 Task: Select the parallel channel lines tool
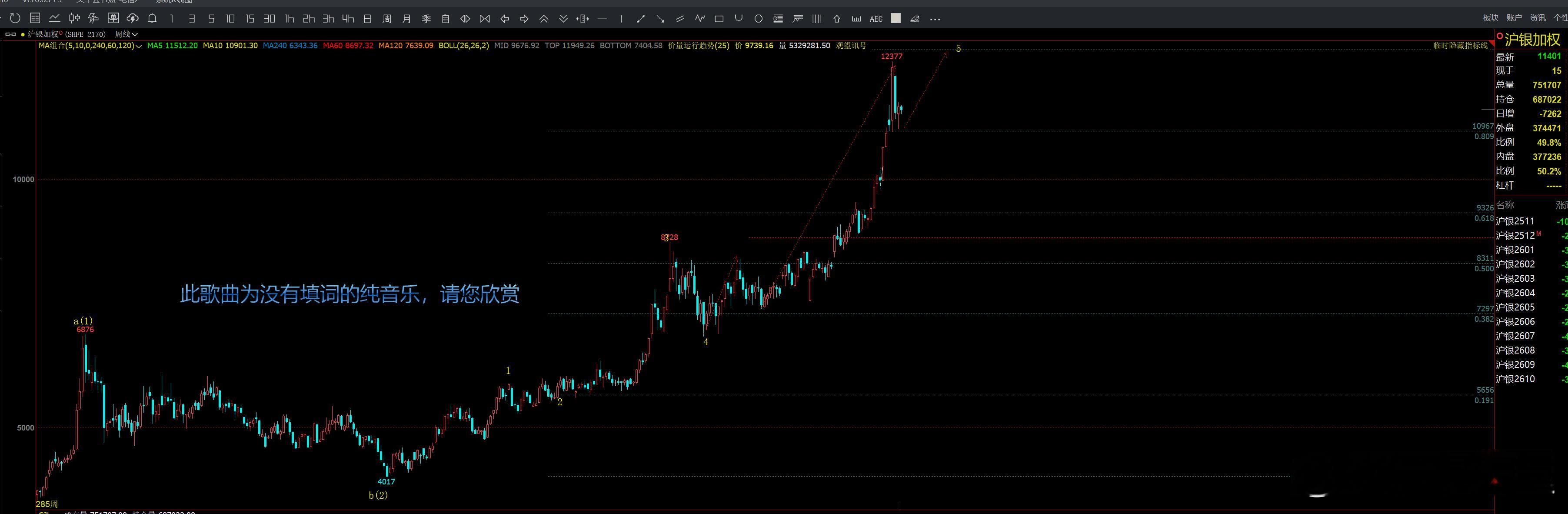click(x=680, y=19)
